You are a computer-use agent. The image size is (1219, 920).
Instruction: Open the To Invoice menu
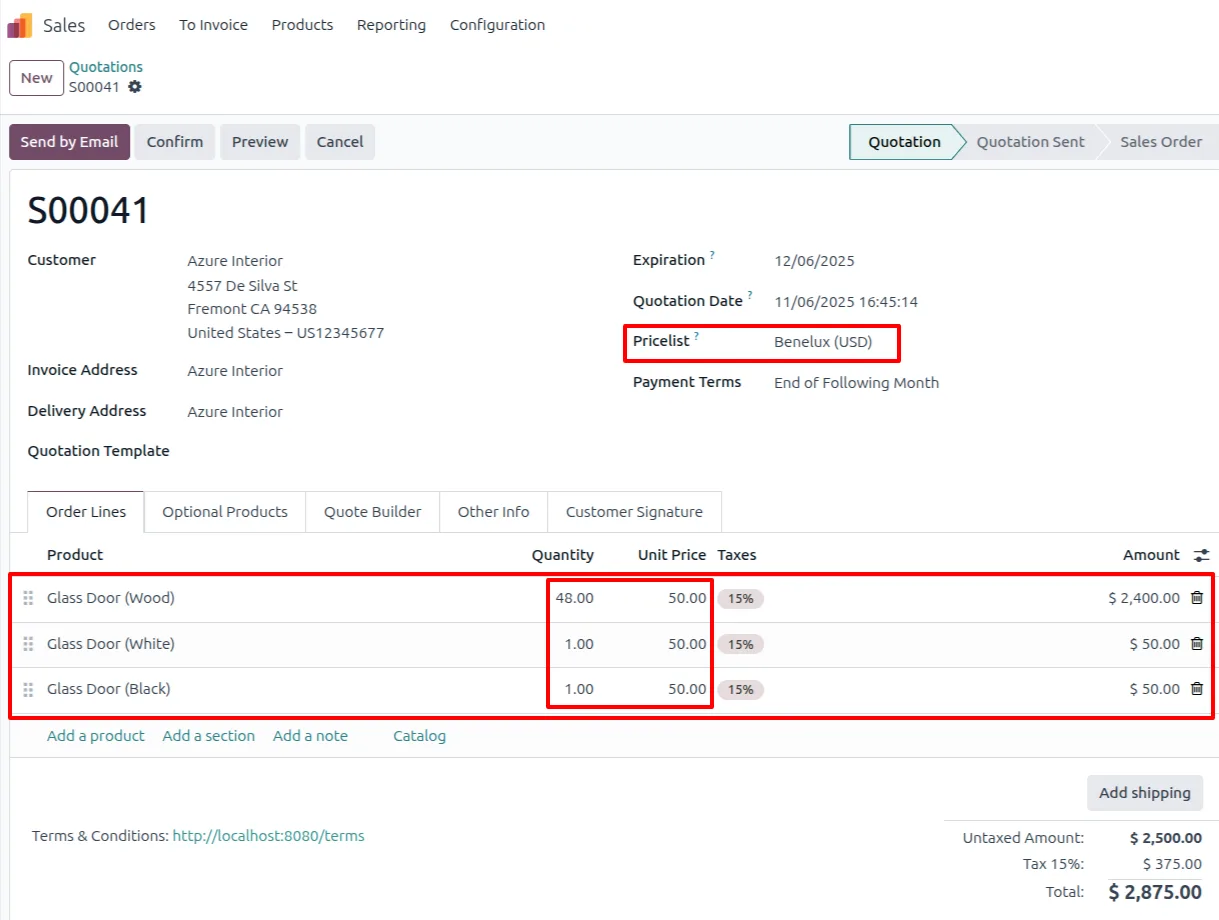(213, 25)
